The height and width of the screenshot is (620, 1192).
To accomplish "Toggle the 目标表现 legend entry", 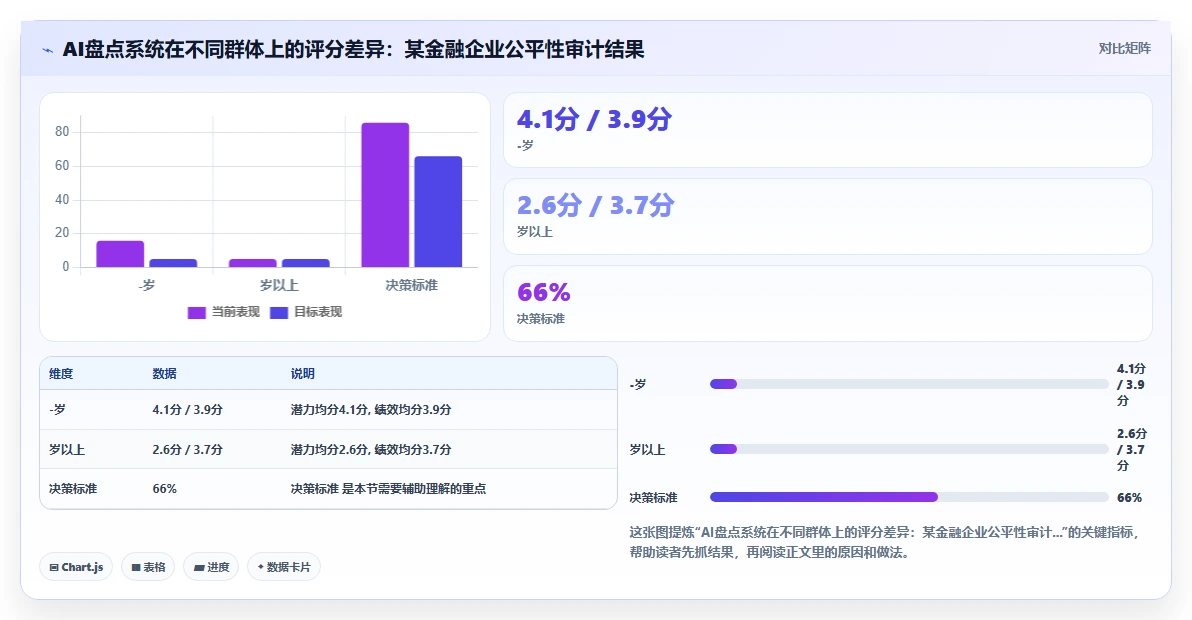I will tap(306, 312).
